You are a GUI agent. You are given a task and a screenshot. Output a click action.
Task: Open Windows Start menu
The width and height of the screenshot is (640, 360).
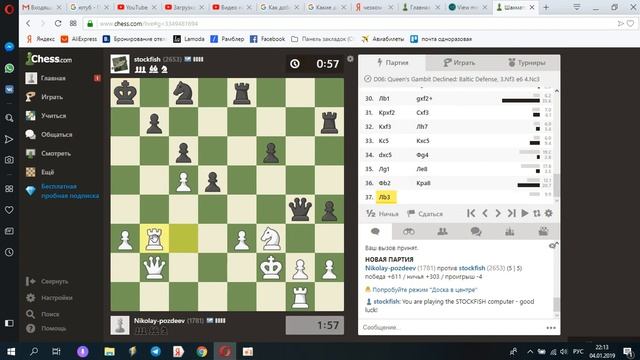[x=11, y=351]
